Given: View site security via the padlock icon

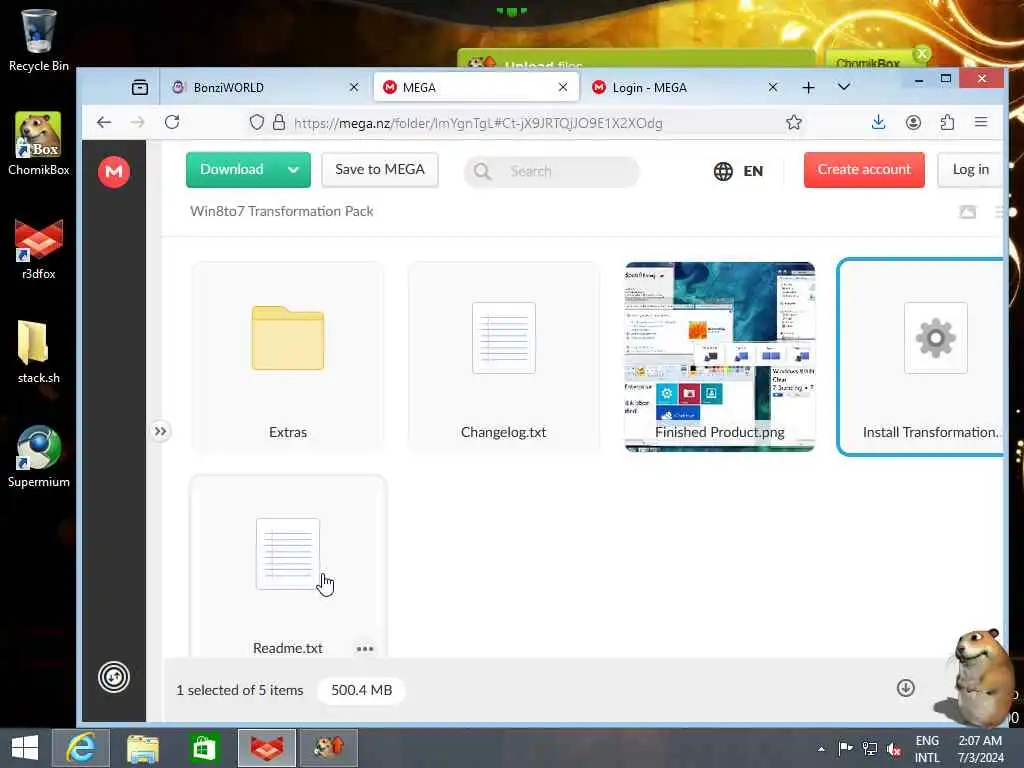Looking at the screenshot, I should [279, 122].
